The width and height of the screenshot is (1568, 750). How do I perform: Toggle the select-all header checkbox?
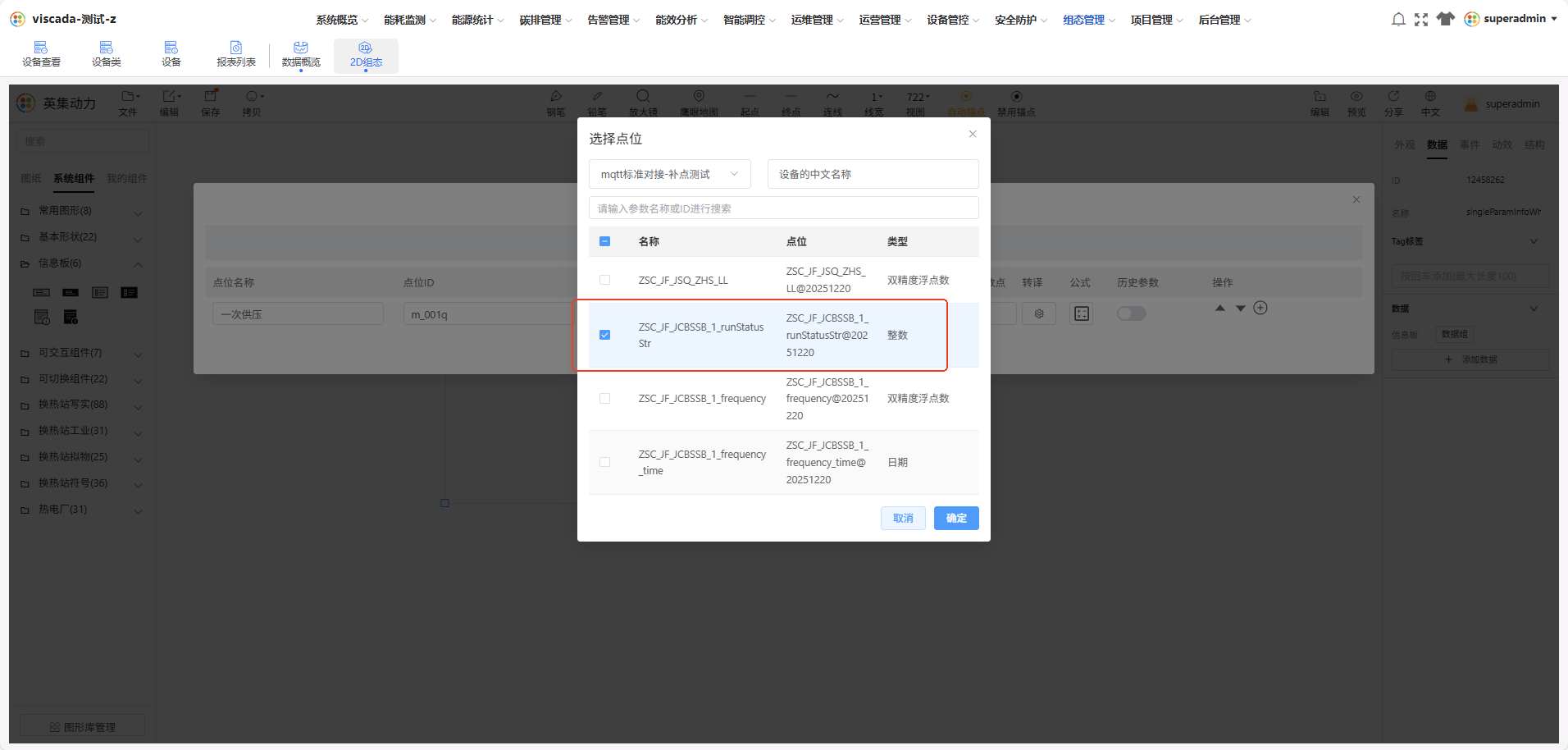coord(604,241)
